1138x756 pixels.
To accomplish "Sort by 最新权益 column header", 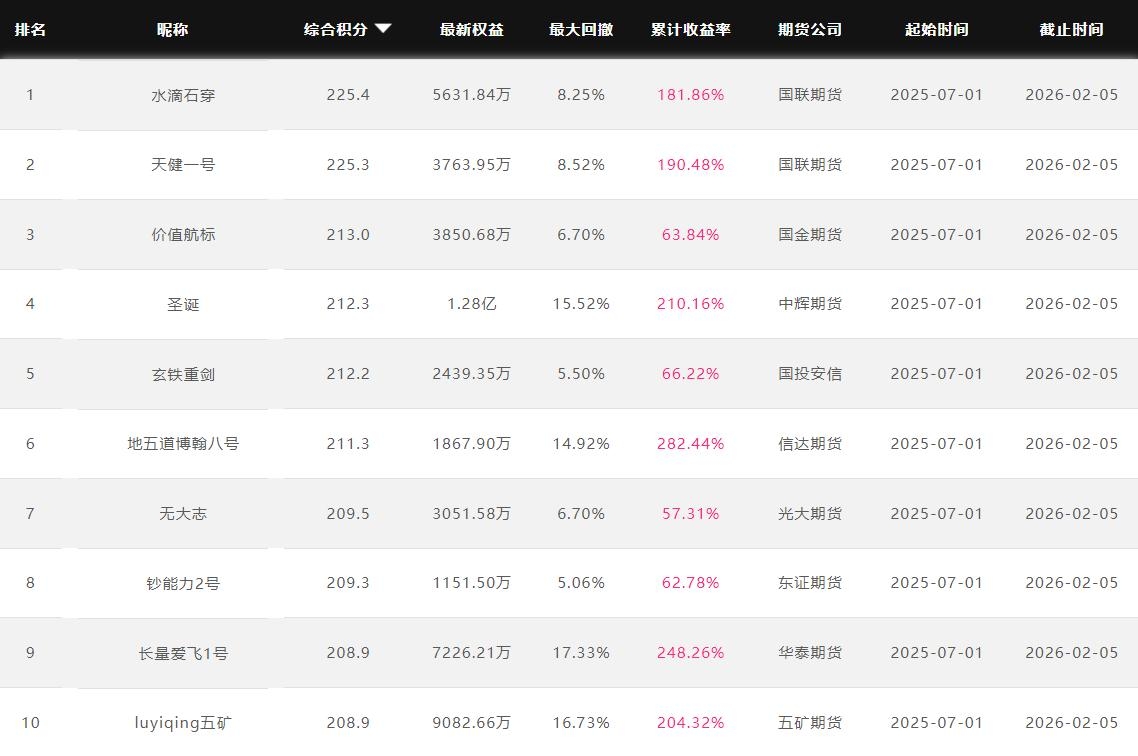I will tap(471, 29).
